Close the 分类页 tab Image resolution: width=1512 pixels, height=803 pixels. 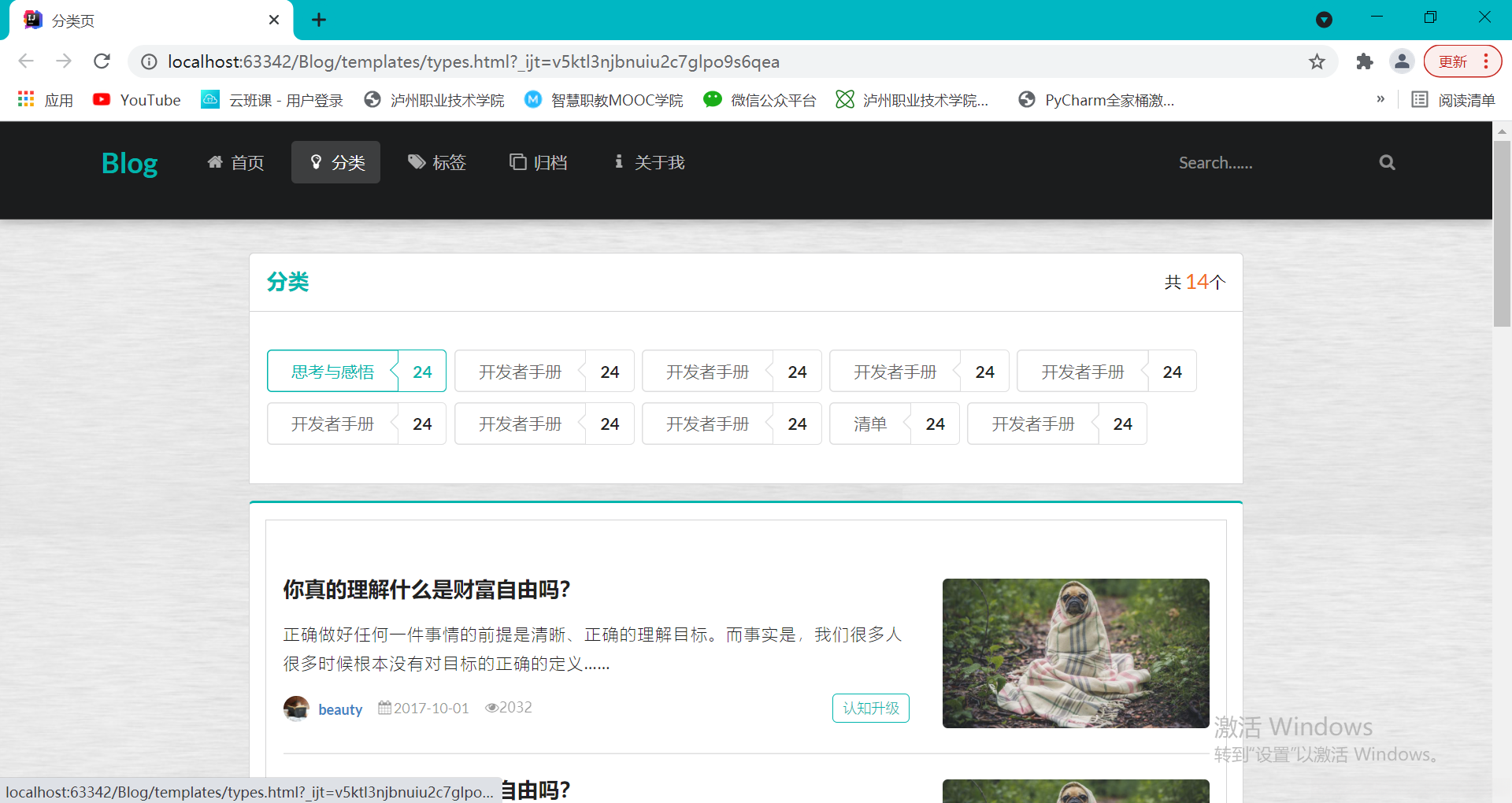click(x=274, y=20)
